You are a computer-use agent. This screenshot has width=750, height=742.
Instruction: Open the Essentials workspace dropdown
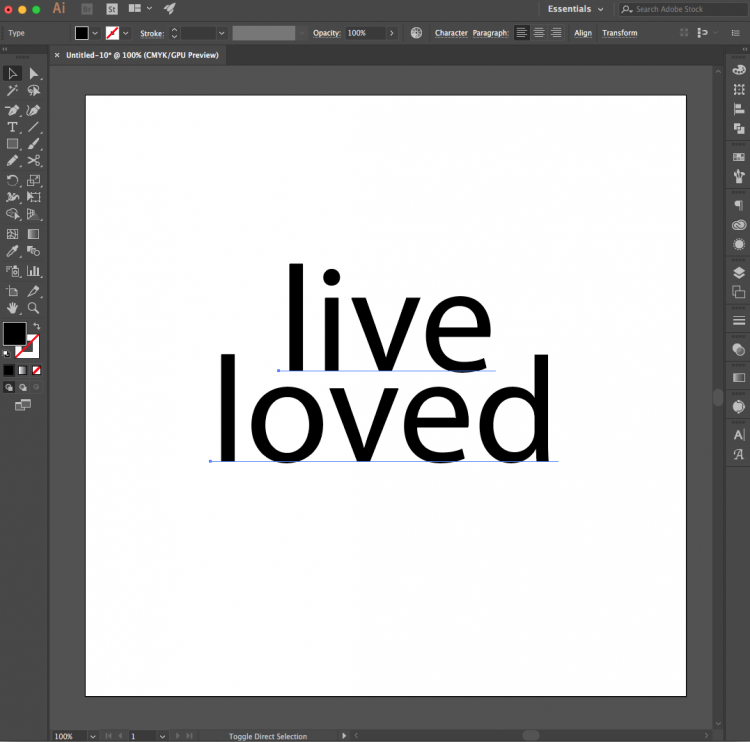575,9
